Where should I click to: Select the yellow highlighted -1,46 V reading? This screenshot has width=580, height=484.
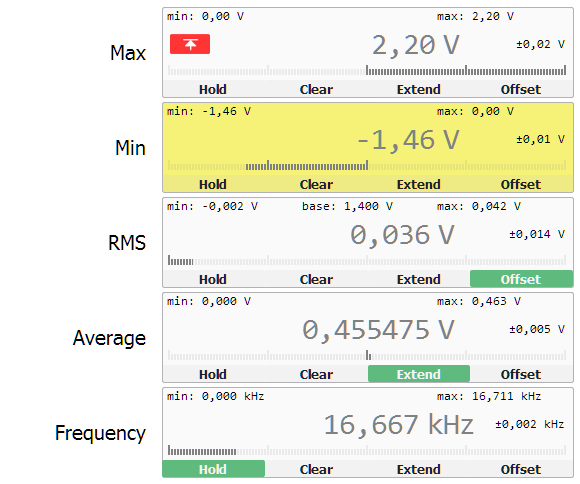408,140
